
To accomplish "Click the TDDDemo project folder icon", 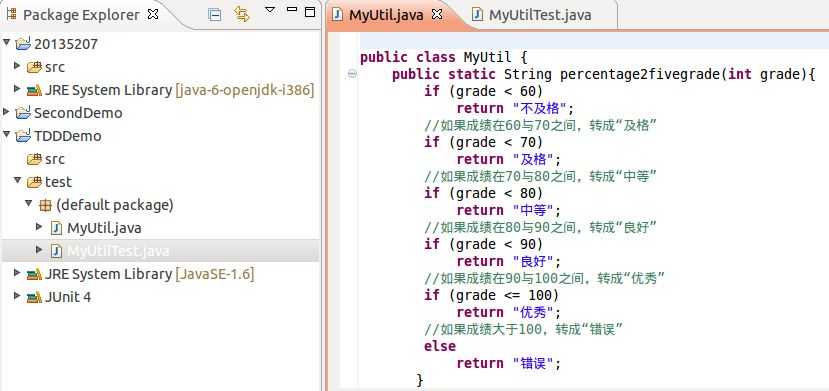I will tap(23, 136).
